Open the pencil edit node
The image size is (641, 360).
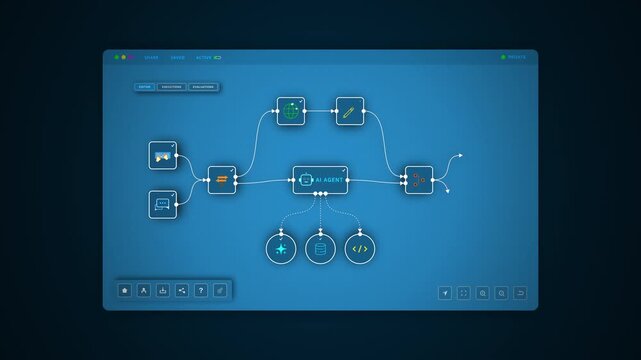pos(350,111)
